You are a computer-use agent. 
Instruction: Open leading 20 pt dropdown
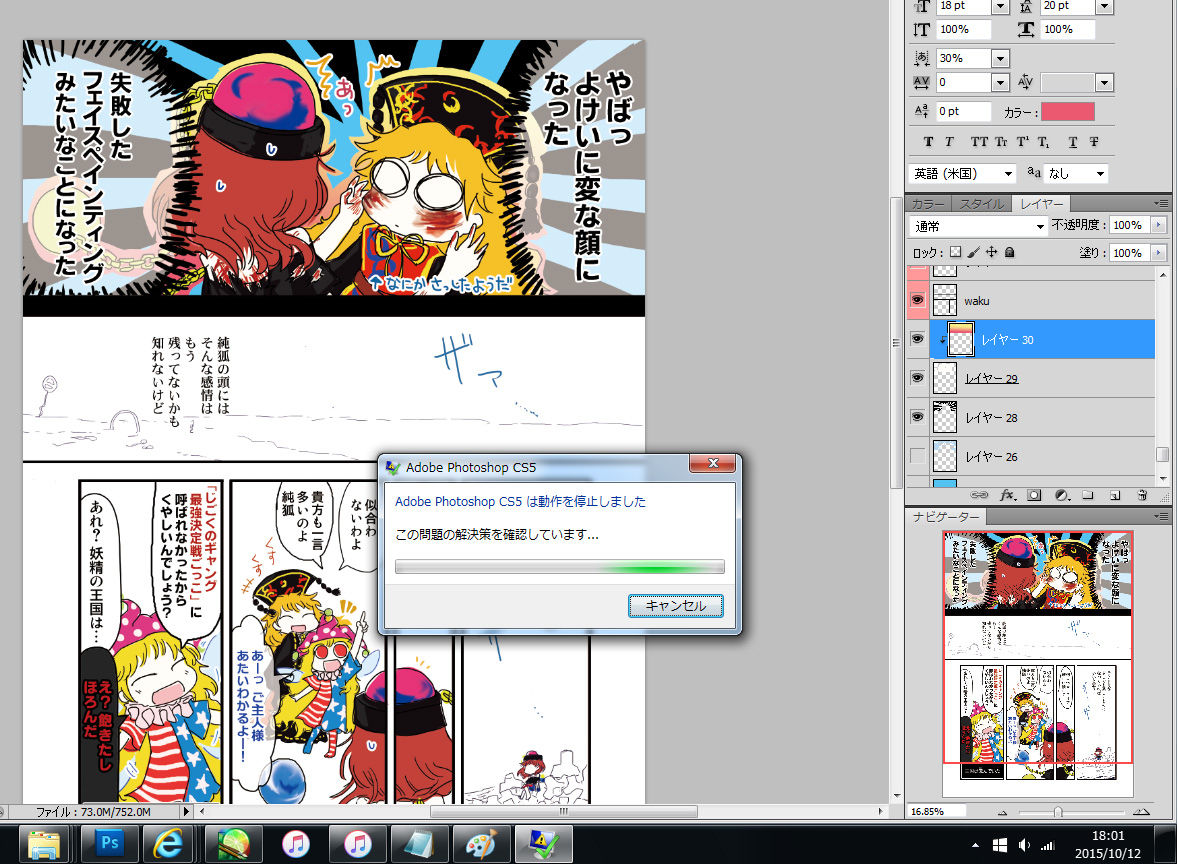tap(1104, 7)
